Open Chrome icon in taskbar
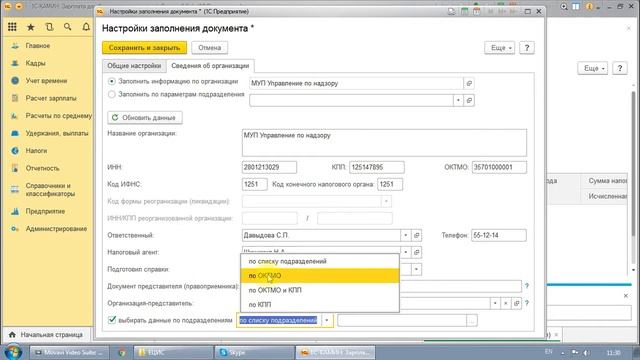 (x=122, y=352)
